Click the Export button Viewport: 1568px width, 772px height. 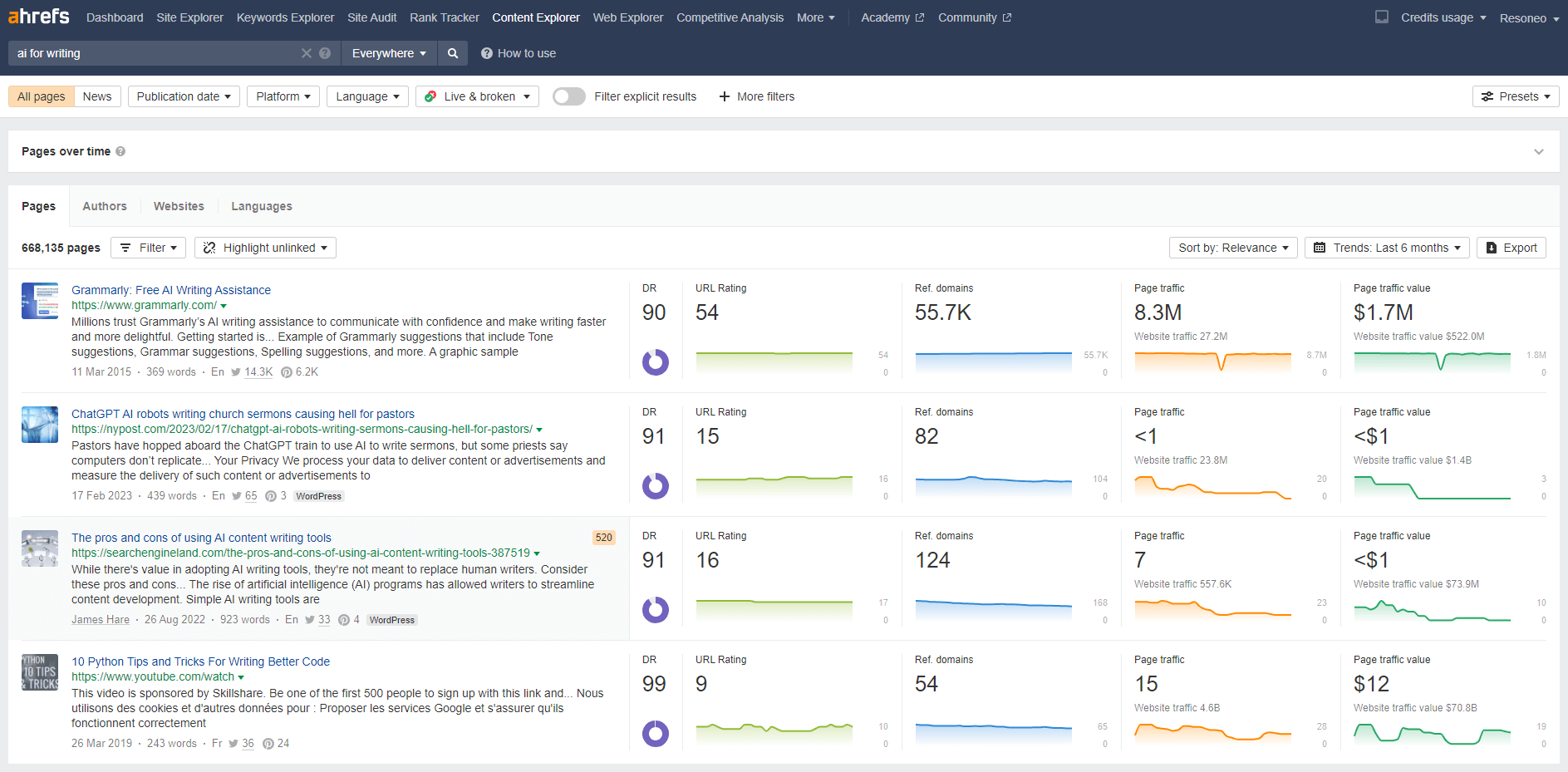tap(1511, 248)
